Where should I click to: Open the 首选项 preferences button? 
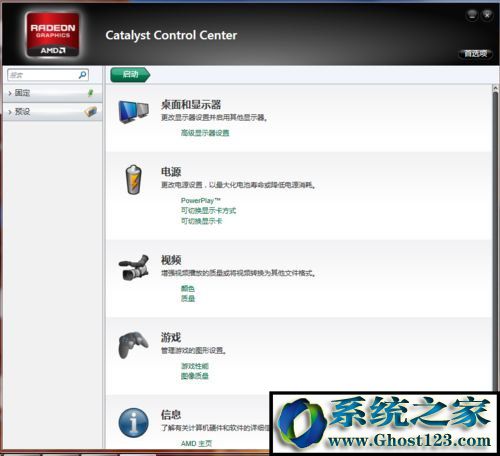click(x=476, y=53)
